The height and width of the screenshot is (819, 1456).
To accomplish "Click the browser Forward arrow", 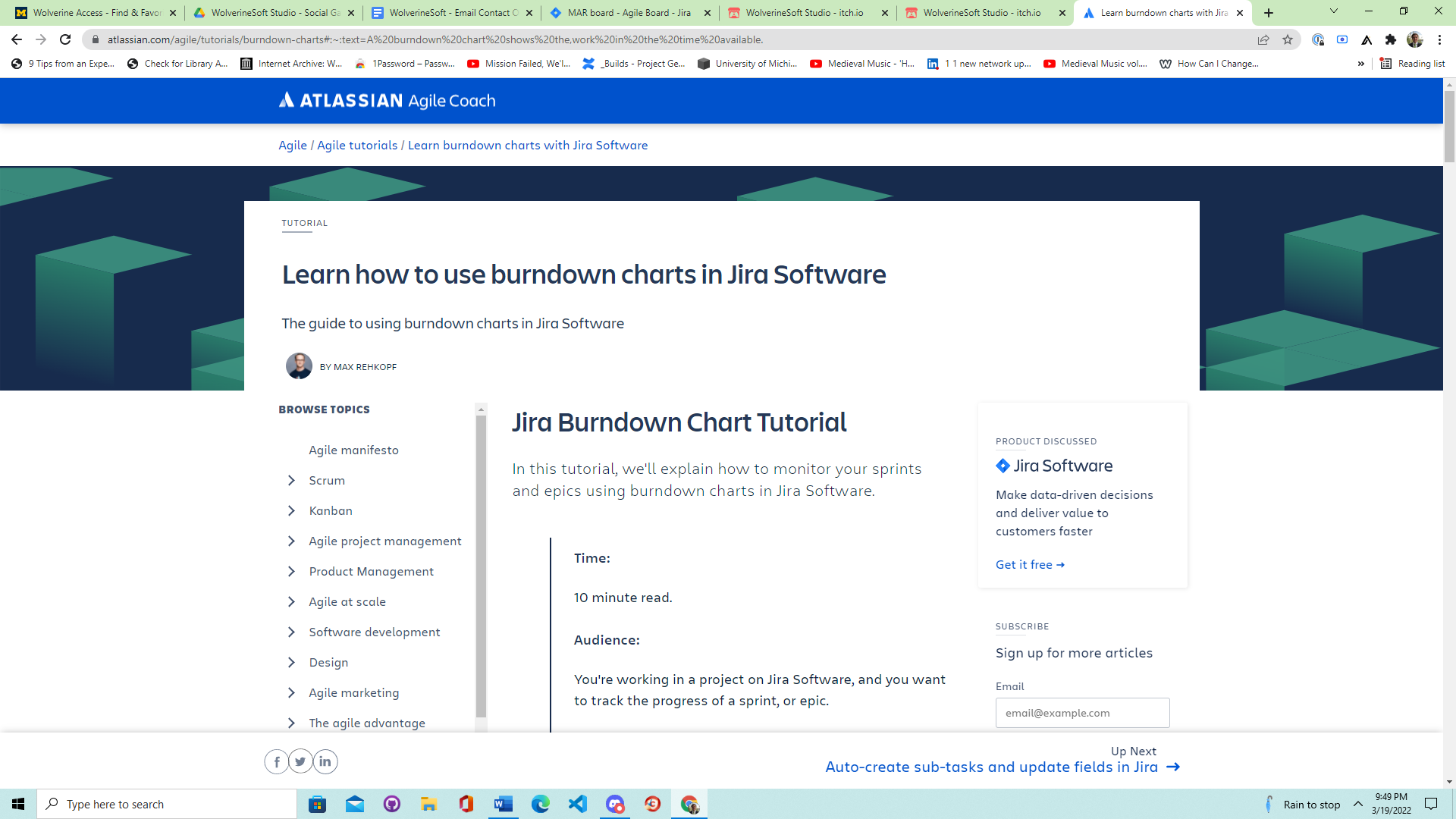I will tap(41, 39).
